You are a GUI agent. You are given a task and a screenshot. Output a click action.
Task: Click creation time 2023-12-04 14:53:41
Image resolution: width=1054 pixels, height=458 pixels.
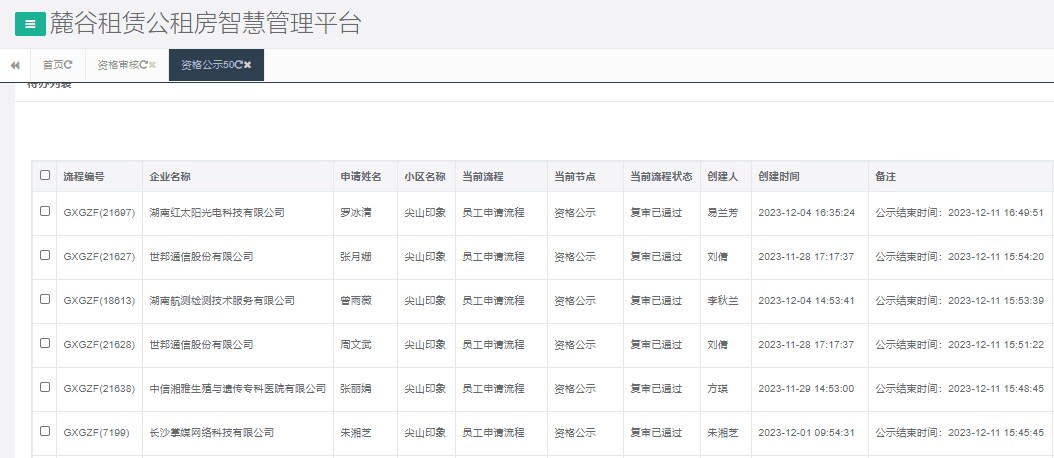(807, 301)
